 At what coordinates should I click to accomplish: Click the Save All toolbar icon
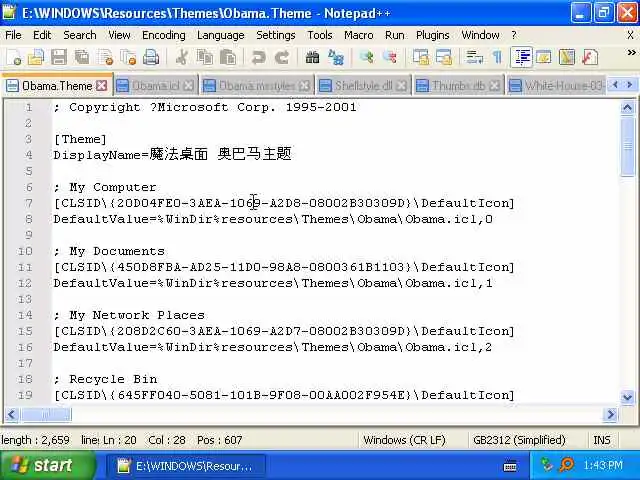[82, 57]
